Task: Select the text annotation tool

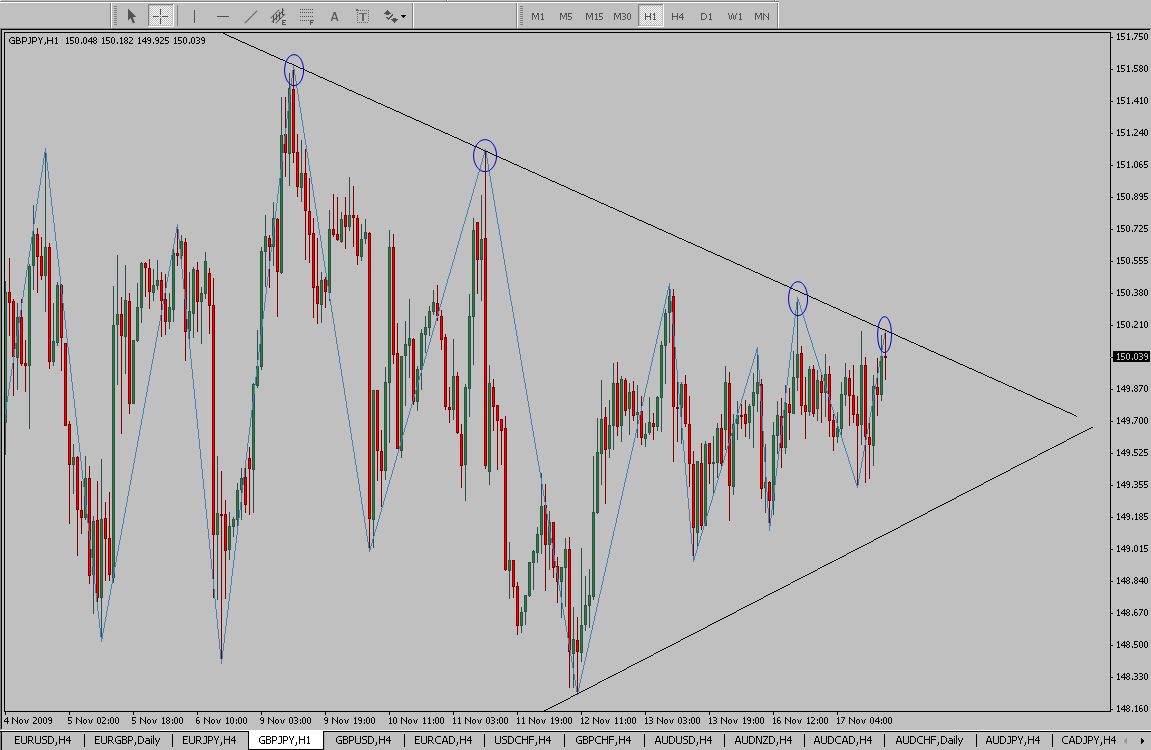Action: point(334,16)
